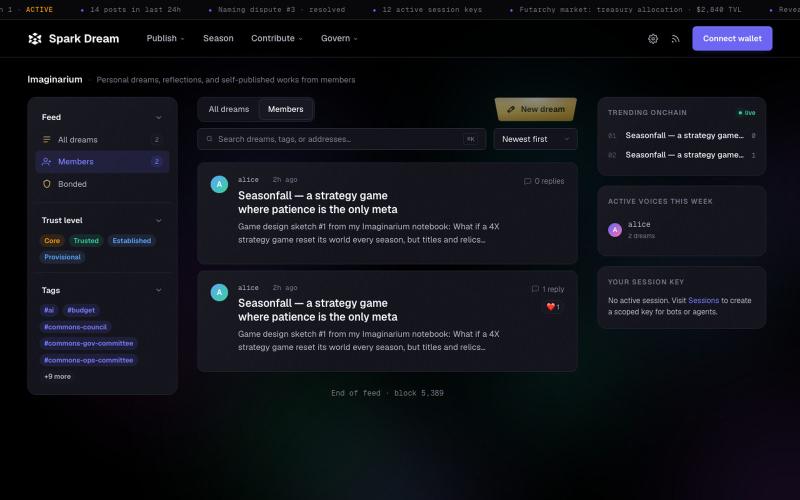Open second trending Seasonfall entry
The image size is (800, 500).
682,155
